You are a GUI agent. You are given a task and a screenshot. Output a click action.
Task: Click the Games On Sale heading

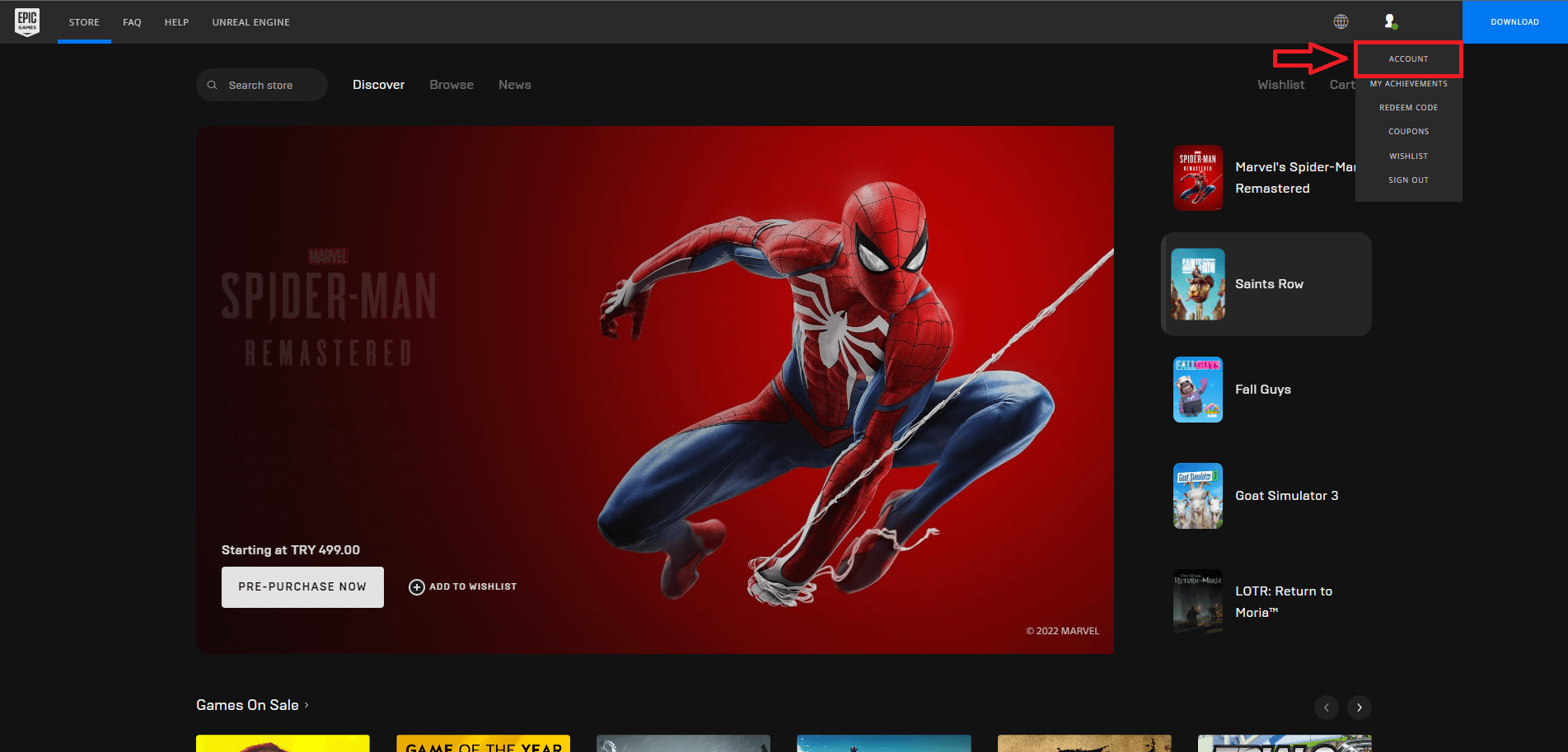247,705
